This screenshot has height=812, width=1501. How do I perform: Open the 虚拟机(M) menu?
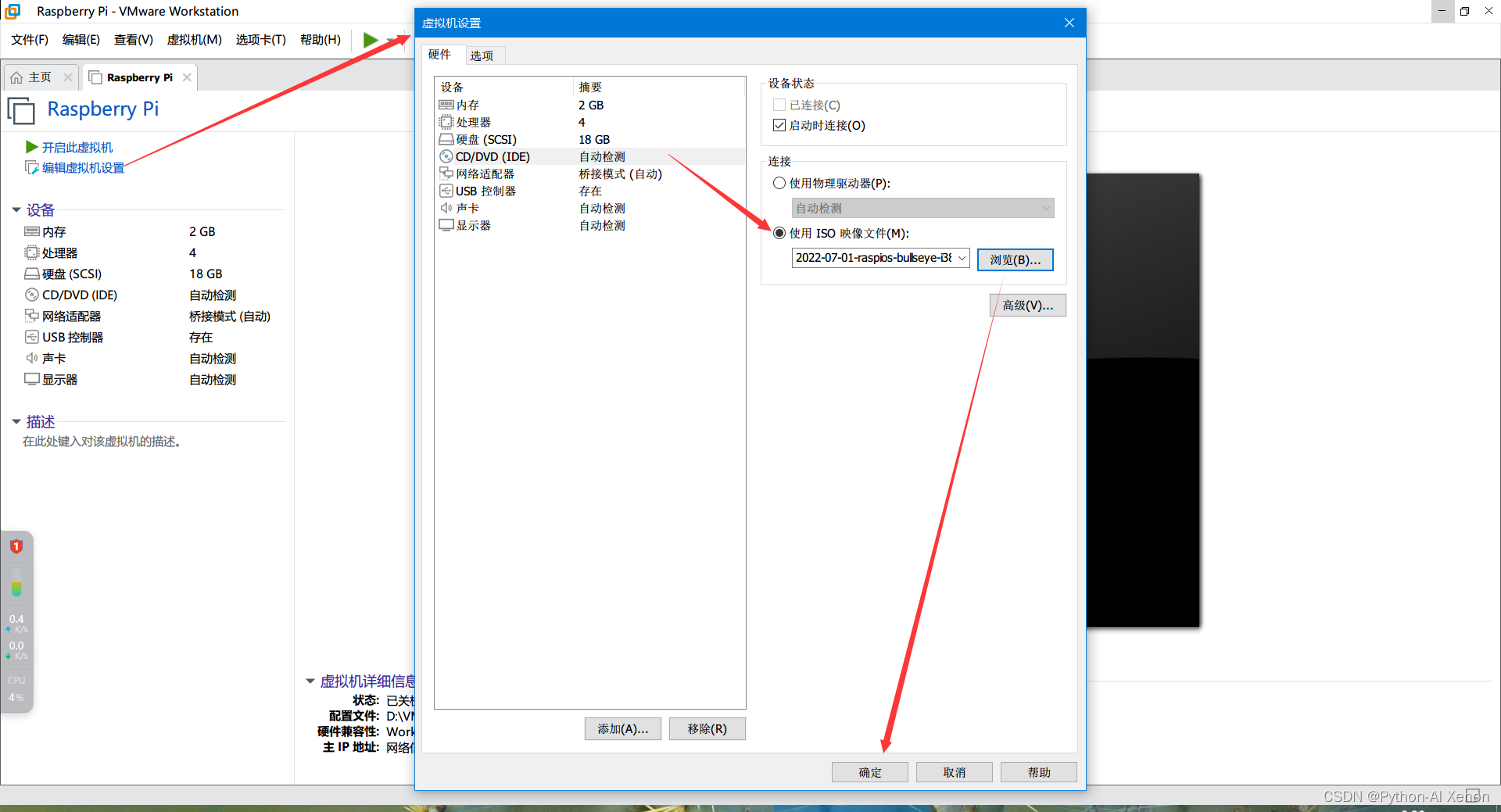(x=194, y=40)
